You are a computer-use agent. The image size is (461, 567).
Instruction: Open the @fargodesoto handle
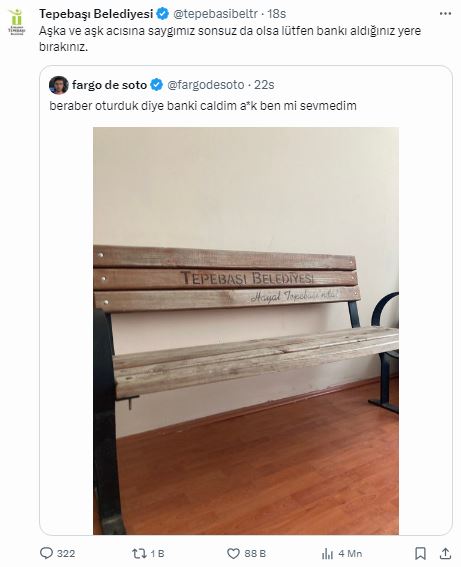point(206,85)
